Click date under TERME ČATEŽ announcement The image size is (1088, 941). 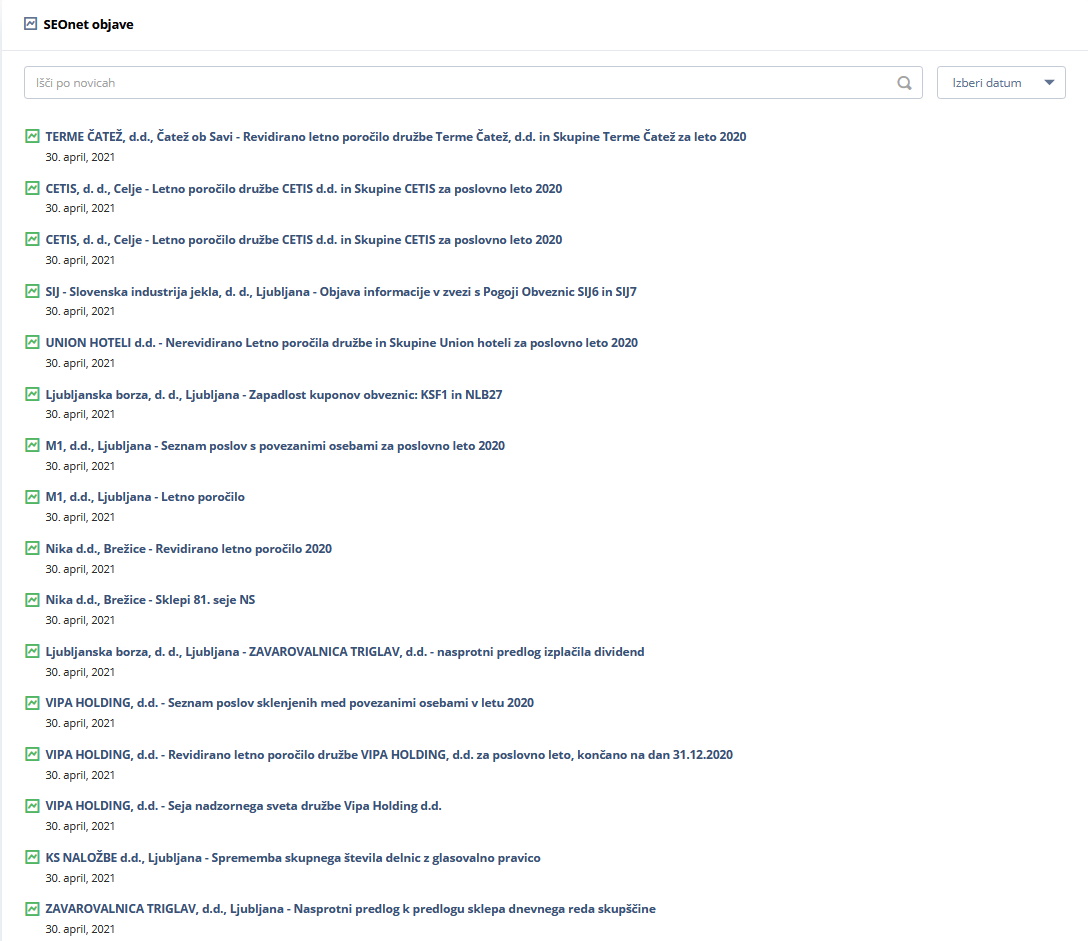pos(80,158)
